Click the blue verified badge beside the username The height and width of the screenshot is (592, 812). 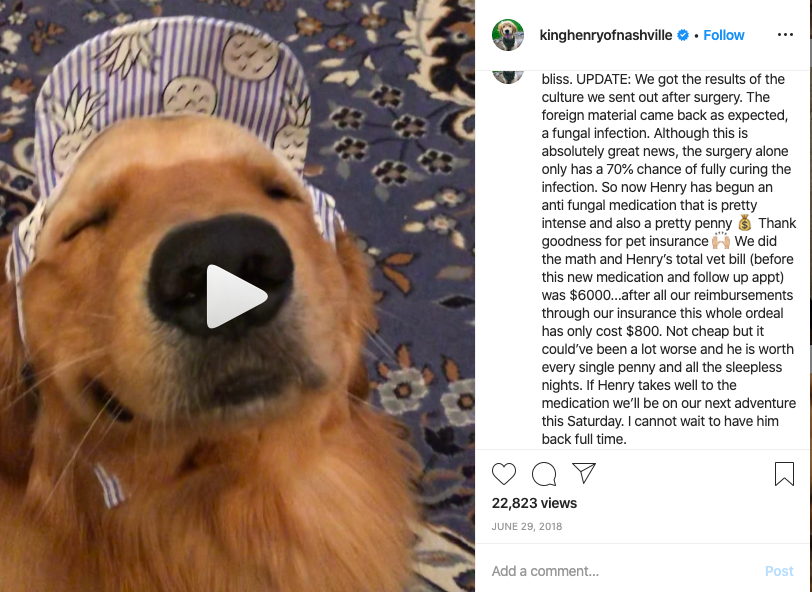pos(683,35)
